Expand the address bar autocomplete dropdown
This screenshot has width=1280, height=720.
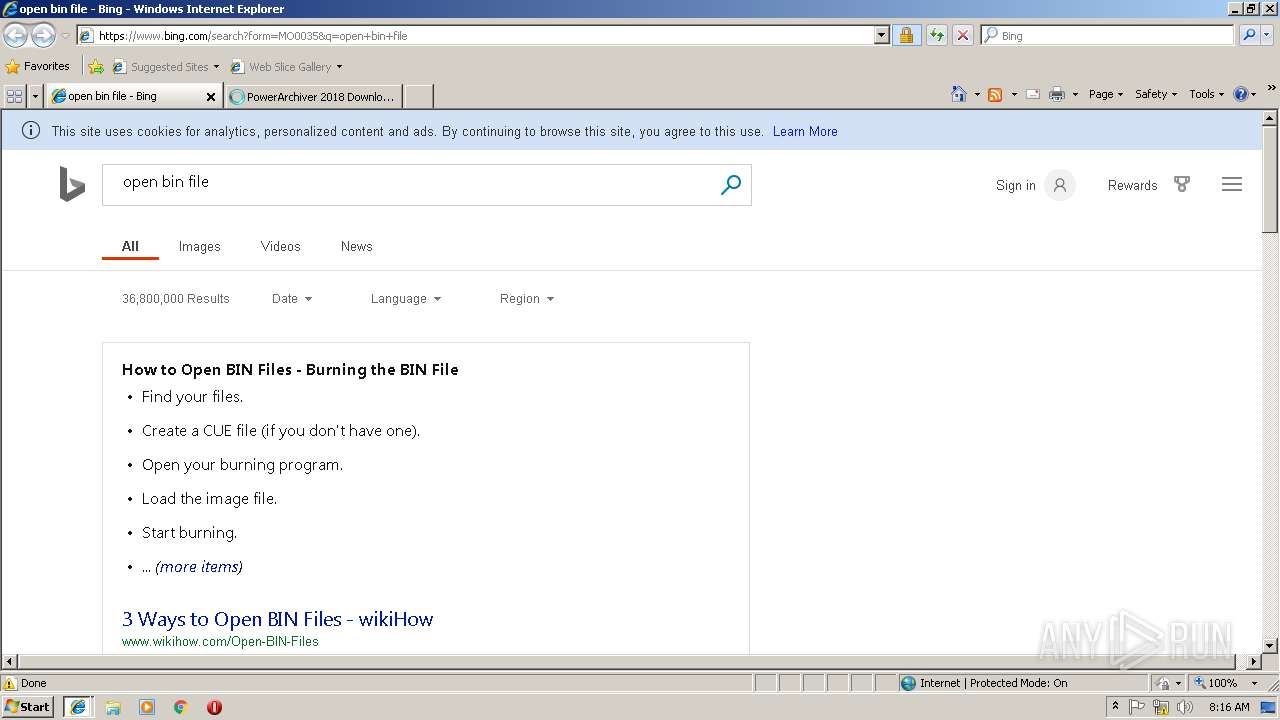click(x=881, y=36)
